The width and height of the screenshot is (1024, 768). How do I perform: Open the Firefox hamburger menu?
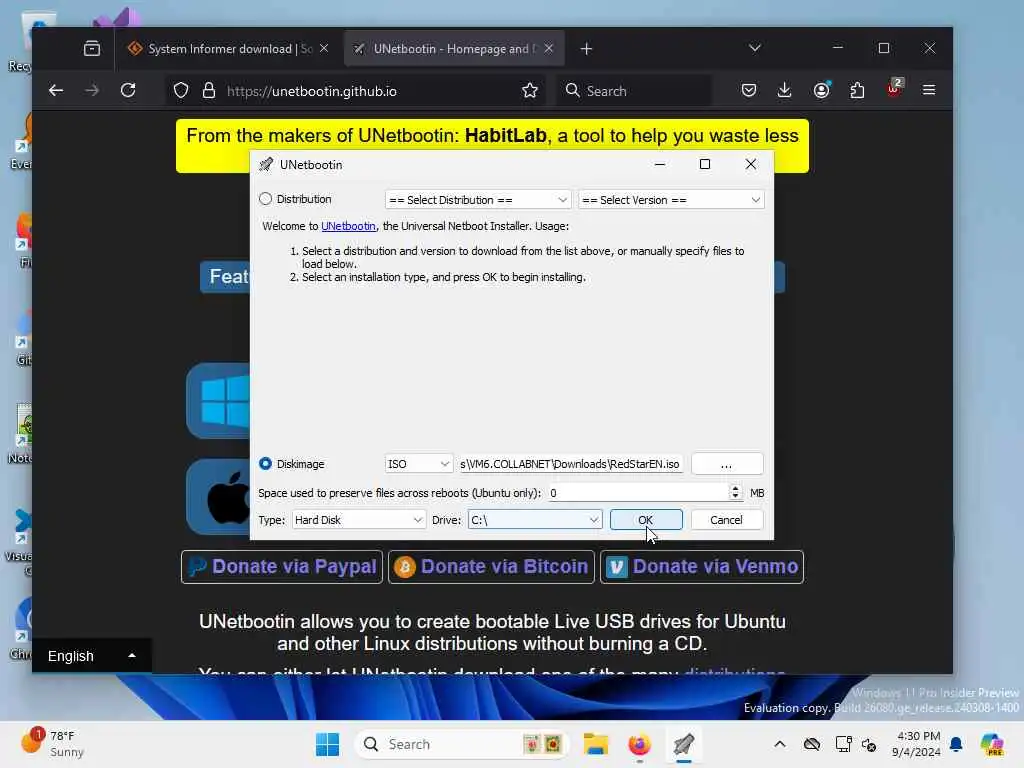pyautogui.click(x=929, y=90)
